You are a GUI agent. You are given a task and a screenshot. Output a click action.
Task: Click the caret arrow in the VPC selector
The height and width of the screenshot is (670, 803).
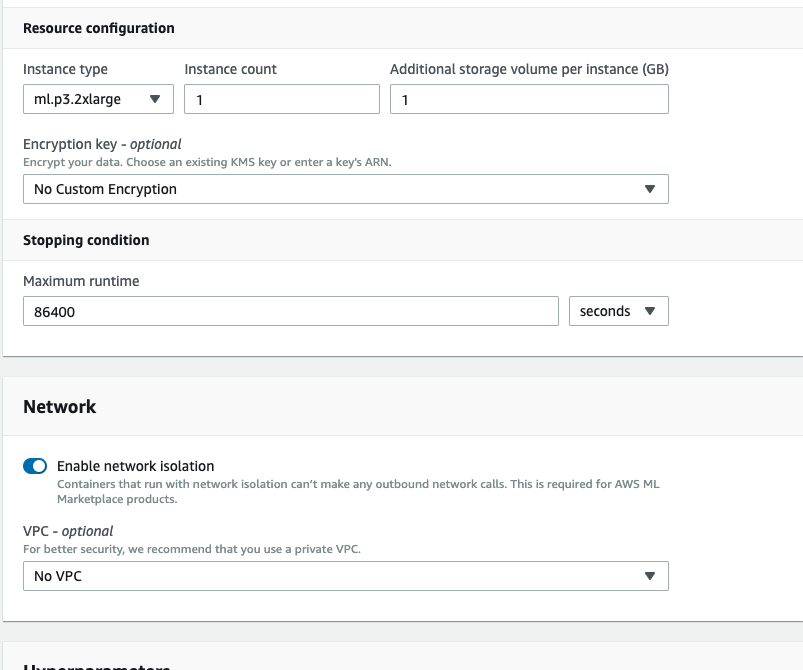tap(649, 576)
